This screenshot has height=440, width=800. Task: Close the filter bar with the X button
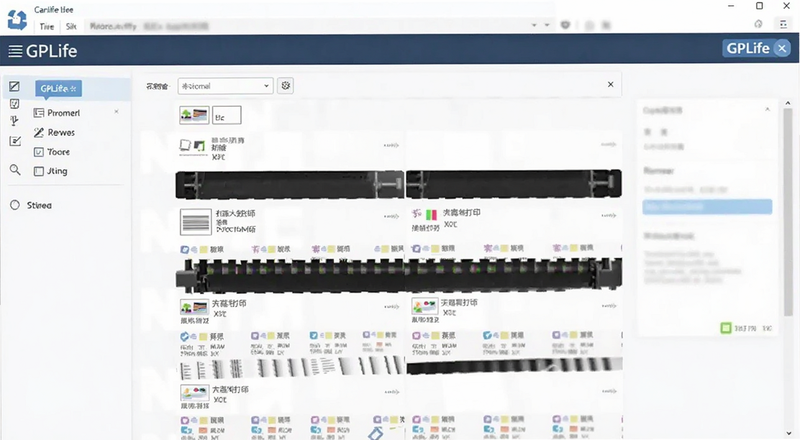(x=610, y=84)
